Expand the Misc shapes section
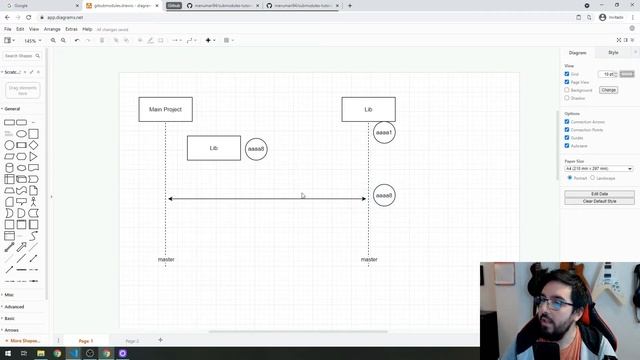640x360 pixels. pos(9,295)
